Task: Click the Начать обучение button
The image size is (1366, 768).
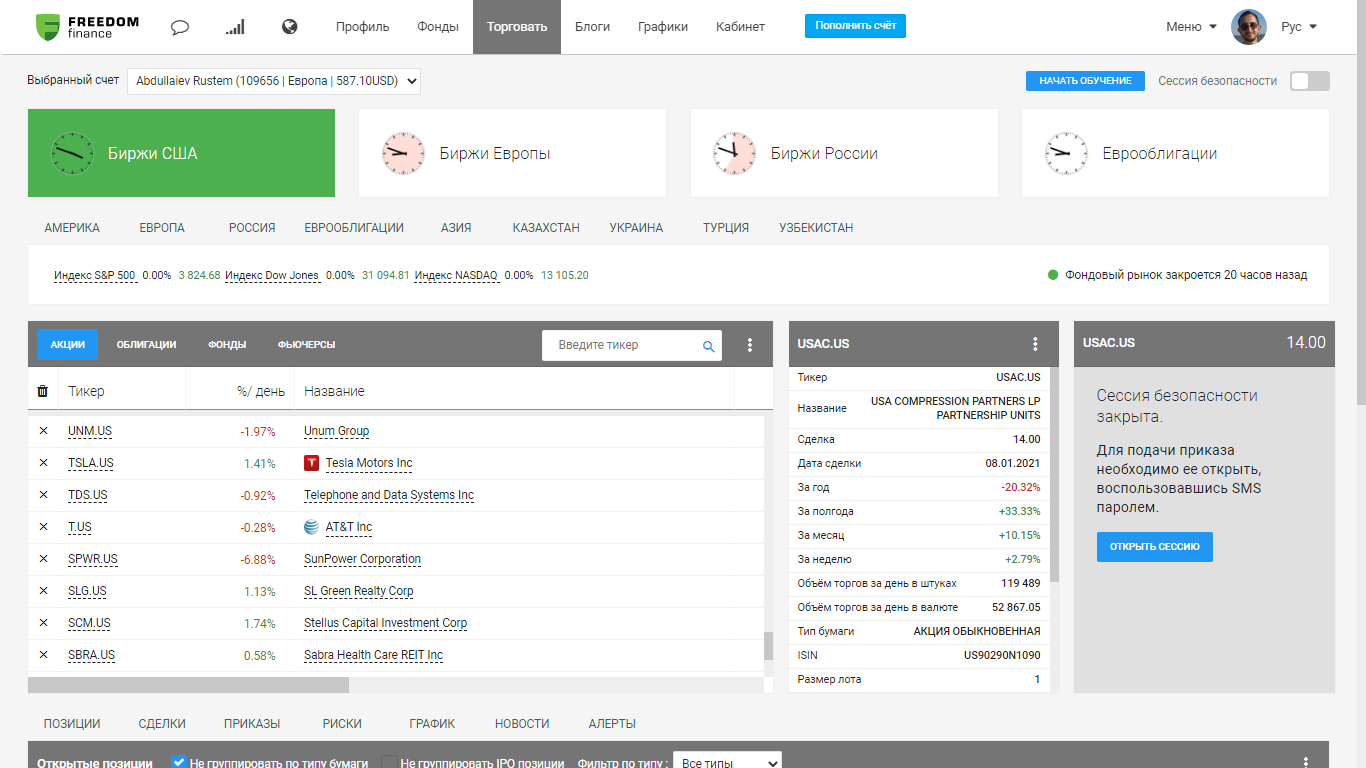Action: (1085, 81)
